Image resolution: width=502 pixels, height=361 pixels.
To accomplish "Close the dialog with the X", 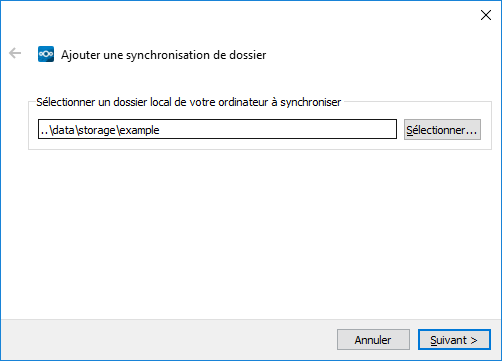I will pyautogui.click(x=486, y=15).
